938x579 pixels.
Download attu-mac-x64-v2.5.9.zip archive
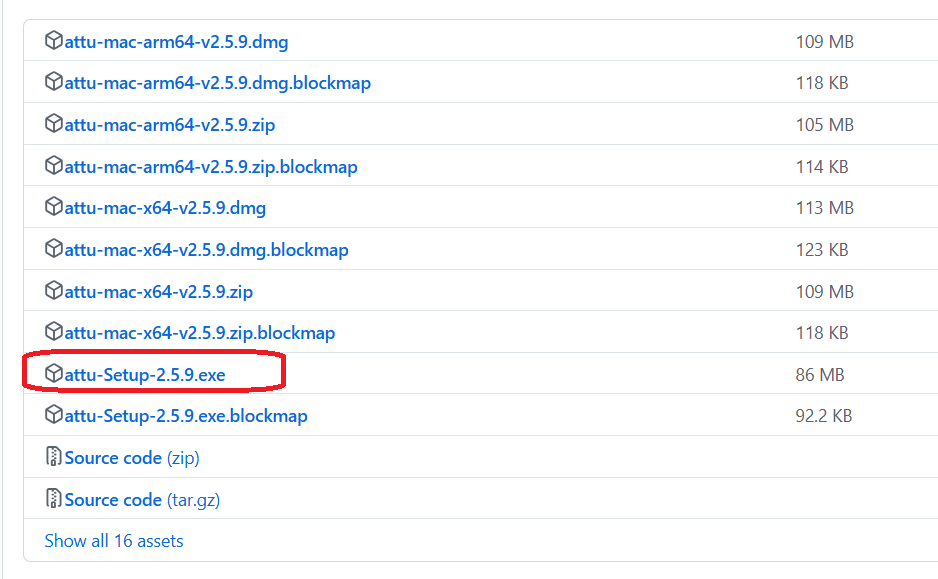point(158,292)
